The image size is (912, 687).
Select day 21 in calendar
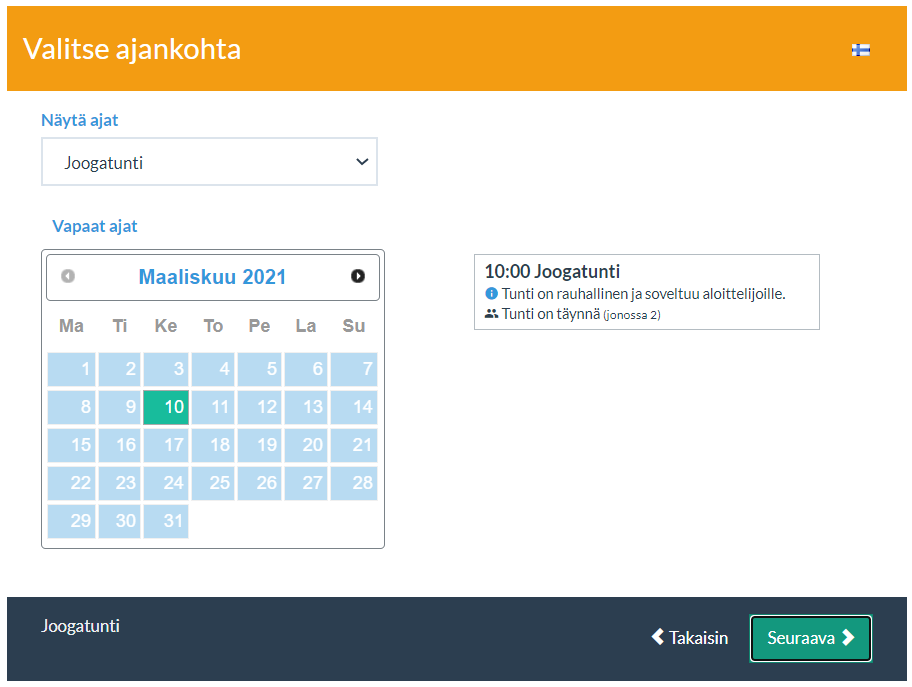pyautogui.click(x=354, y=445)
